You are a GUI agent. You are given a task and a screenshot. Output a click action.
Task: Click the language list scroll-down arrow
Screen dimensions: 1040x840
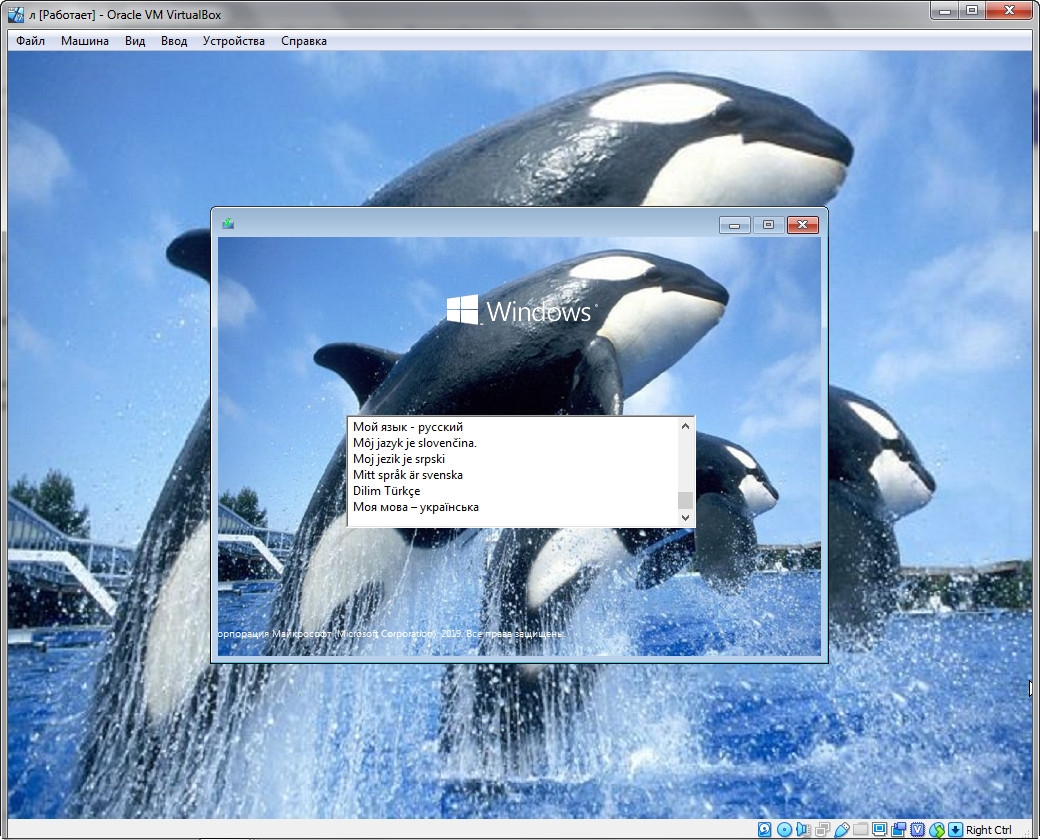685,517
